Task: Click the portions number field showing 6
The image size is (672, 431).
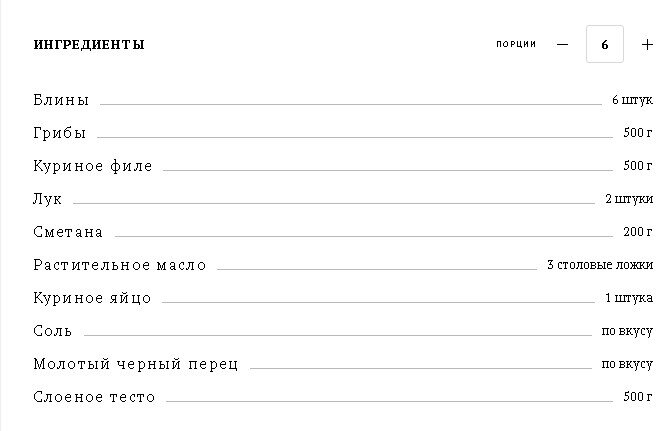Action: pyautogui.click(x=605, y=45)
